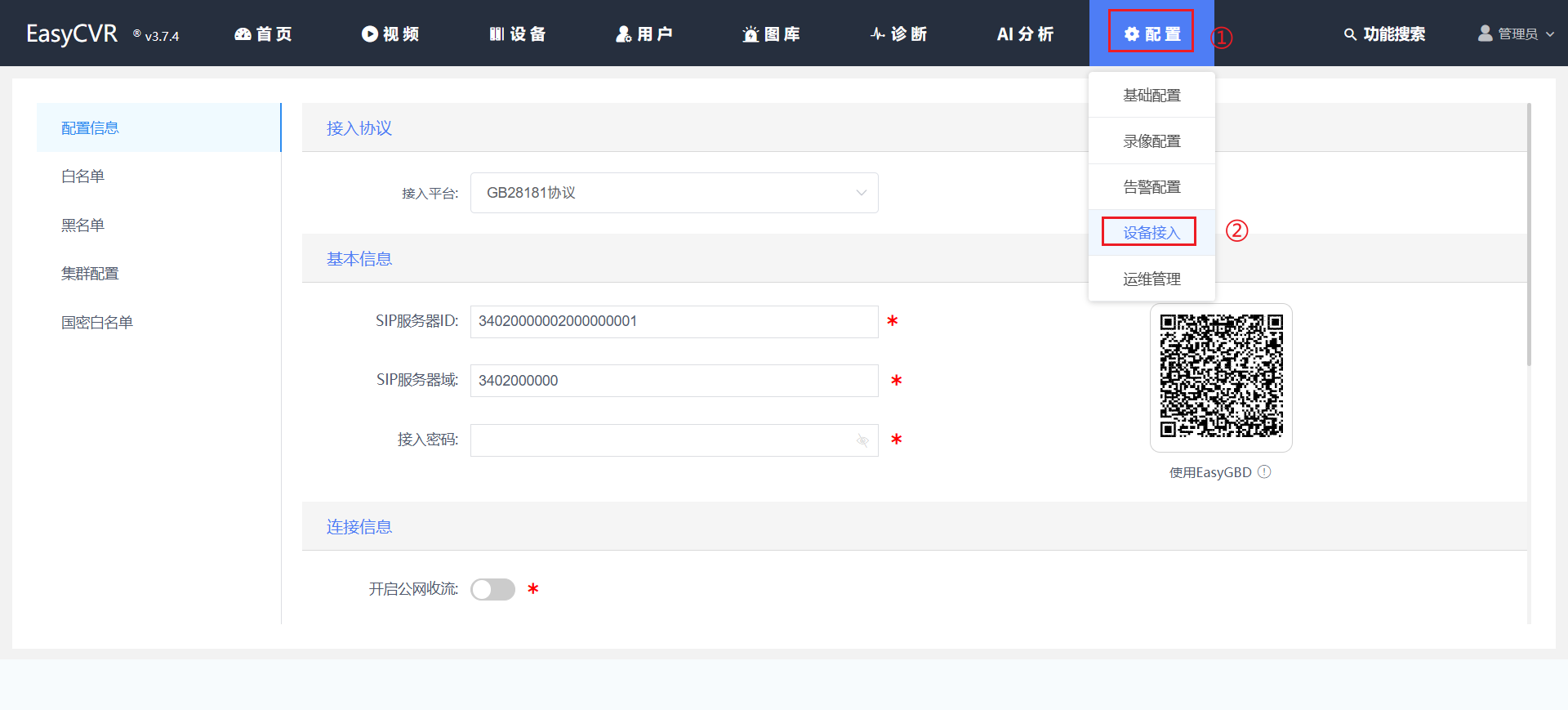Click the gallery alarm icon in navbar
The height and width of the screenshot is (710, 1568).
click(x=751, y=34)
